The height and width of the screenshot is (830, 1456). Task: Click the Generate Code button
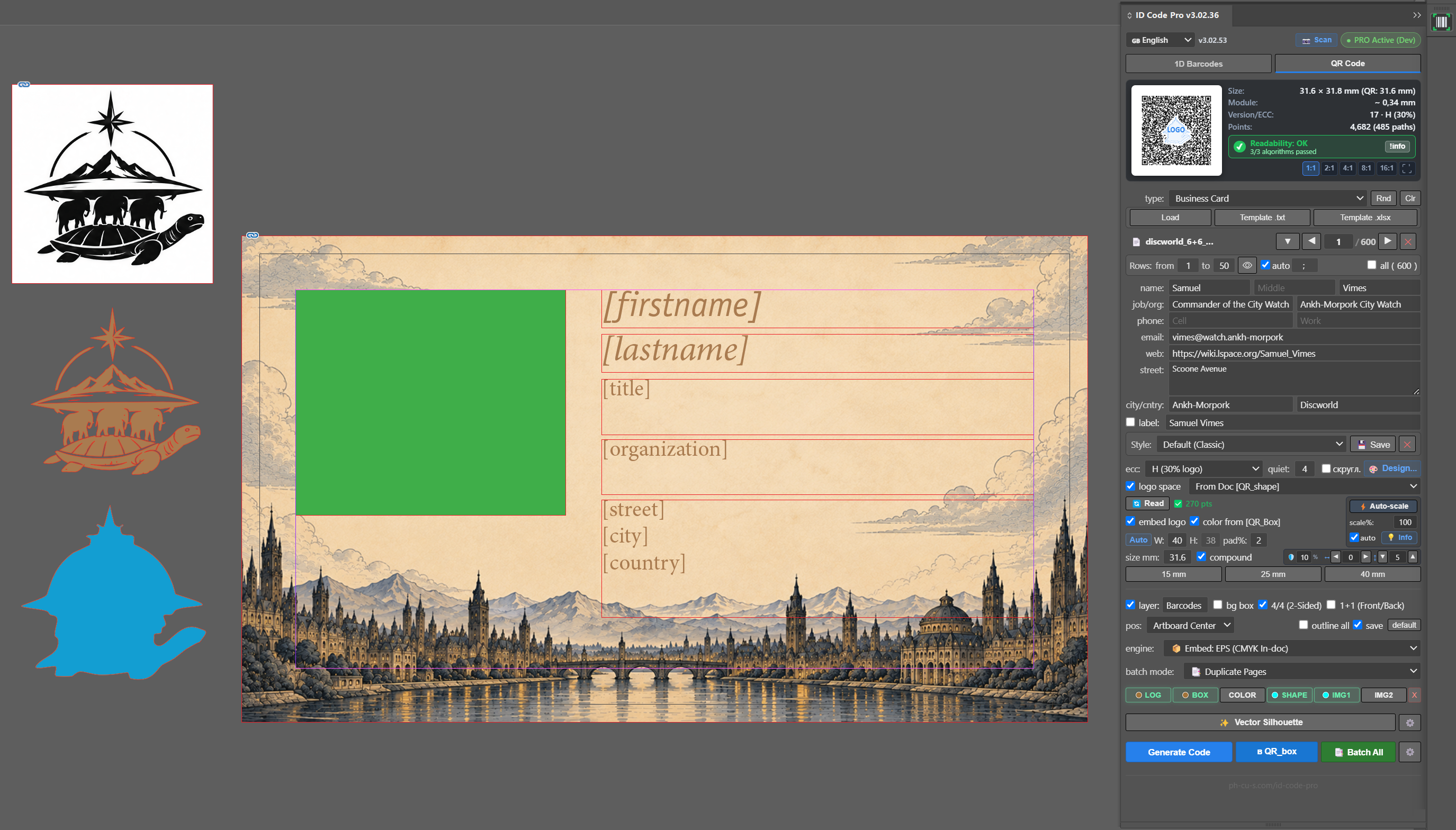1179,752
